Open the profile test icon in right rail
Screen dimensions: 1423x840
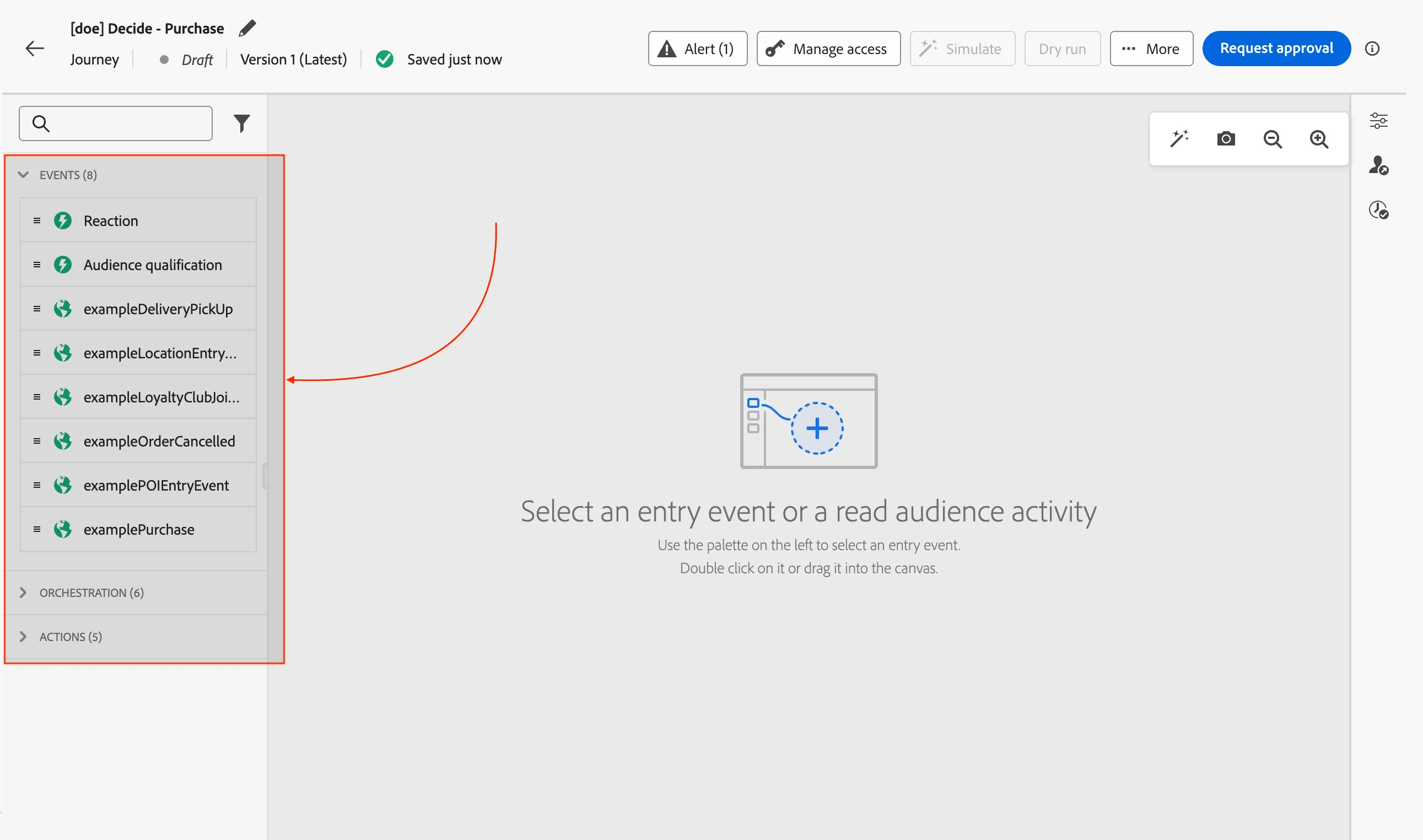(1378, 165)
